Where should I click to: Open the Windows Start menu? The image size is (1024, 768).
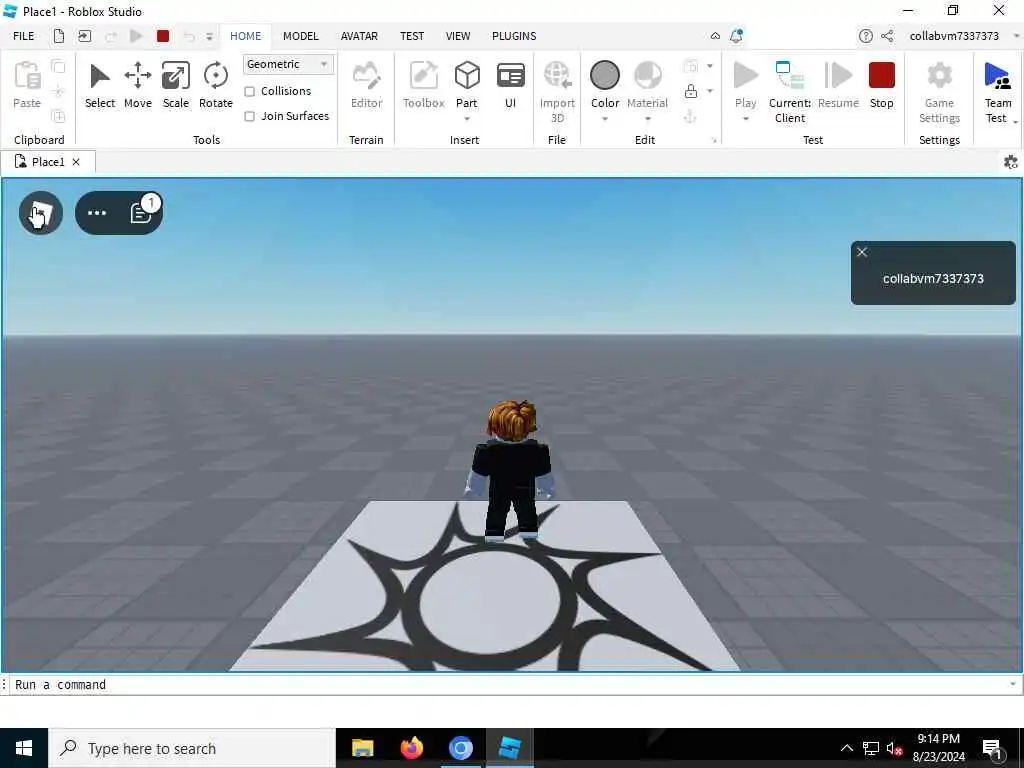pyautogui.click(x=24, y=748)
